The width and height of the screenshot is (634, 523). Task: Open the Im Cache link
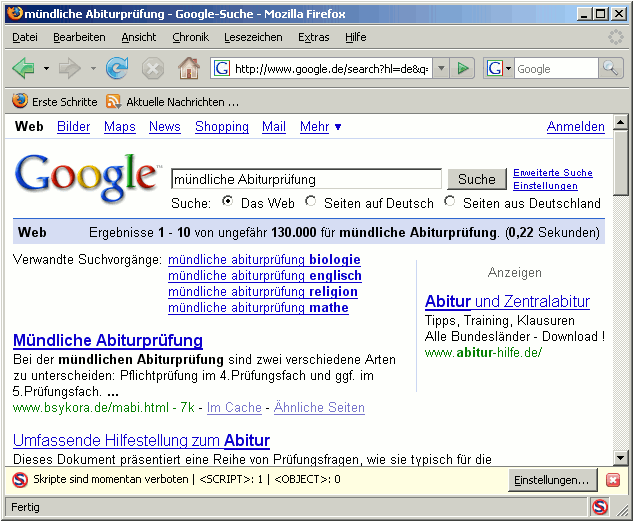(x=234, y=407)
